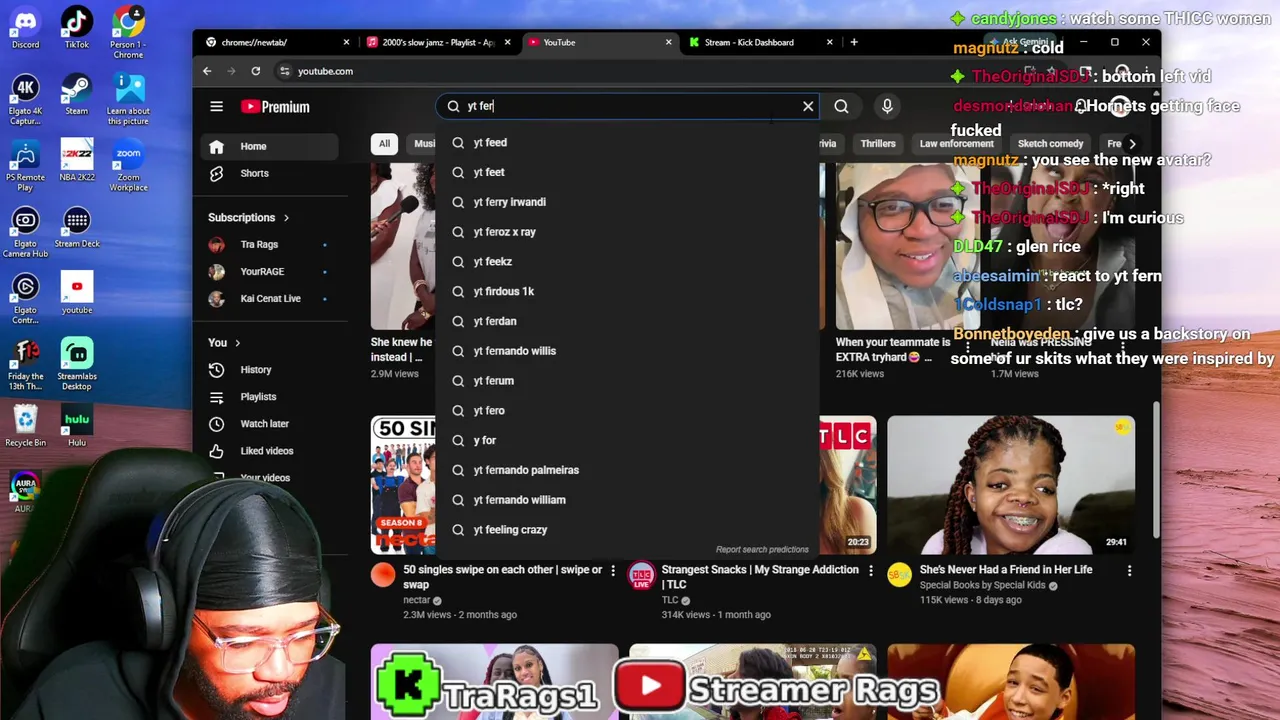Open TikTok desktop icon
The height and width of the screenshot is (720, 1280).
(x=76, y=28)
